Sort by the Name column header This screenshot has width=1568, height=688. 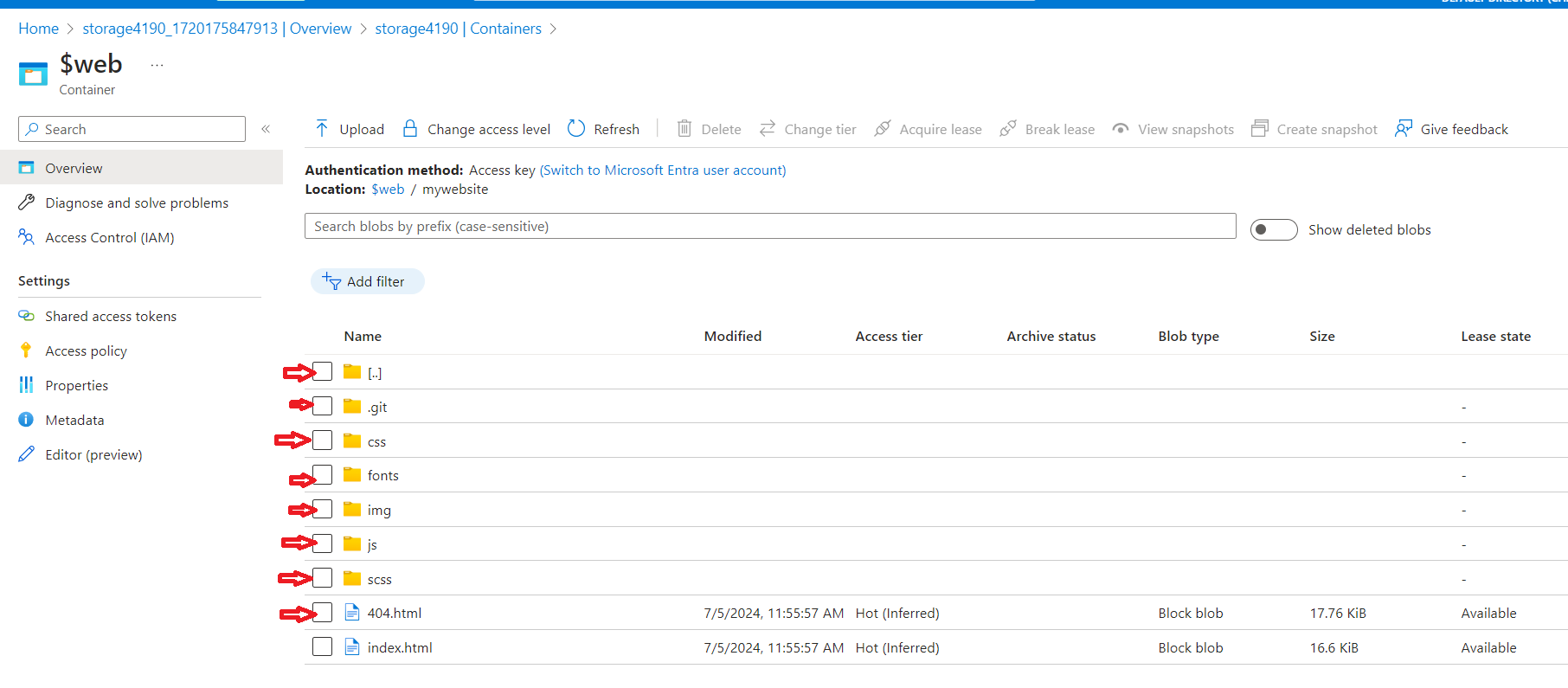(363, 336)
